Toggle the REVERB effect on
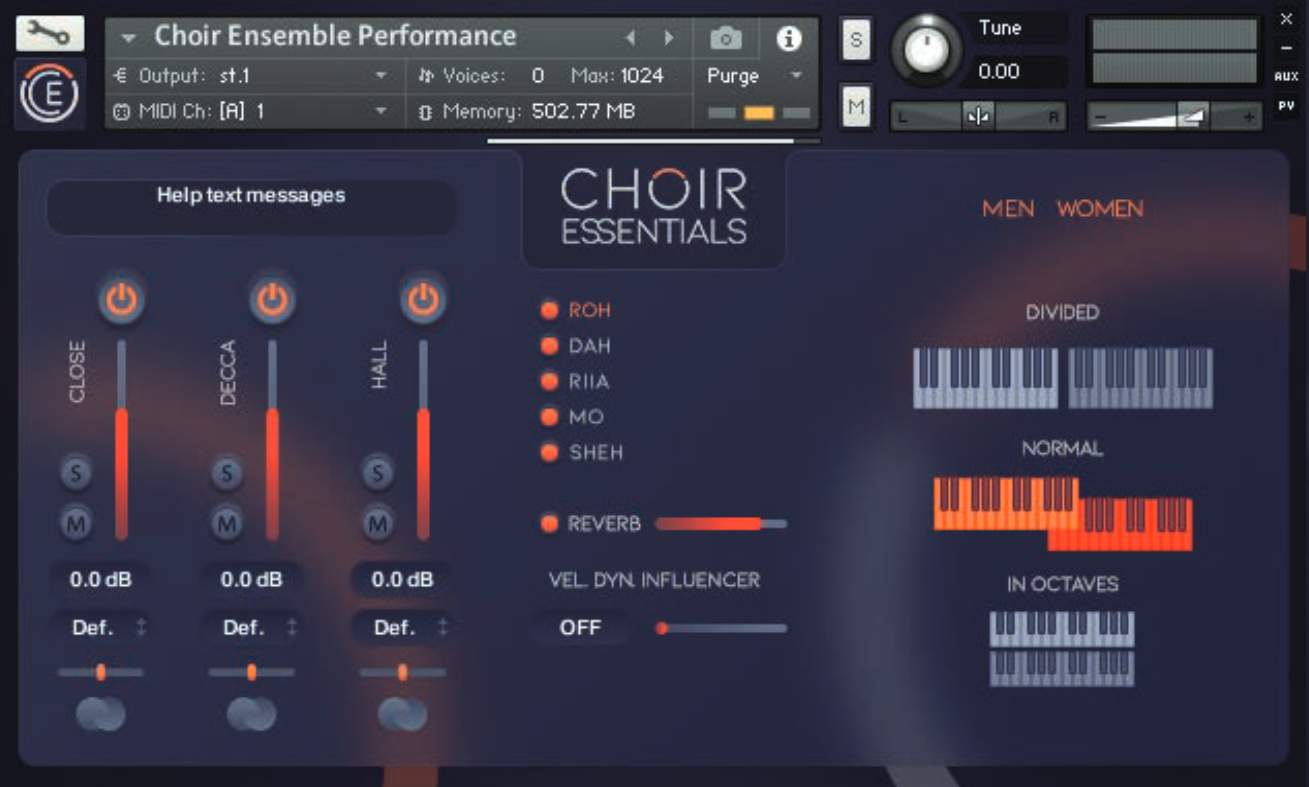1309x787 pixels. coord(548,523)
